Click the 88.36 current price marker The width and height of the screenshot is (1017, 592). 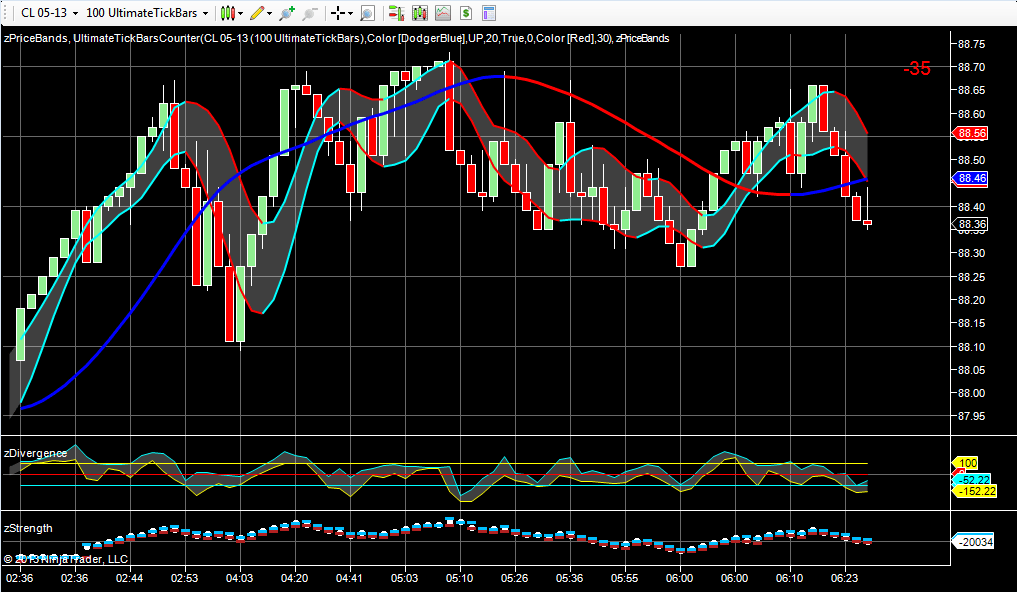coord(970,225)
